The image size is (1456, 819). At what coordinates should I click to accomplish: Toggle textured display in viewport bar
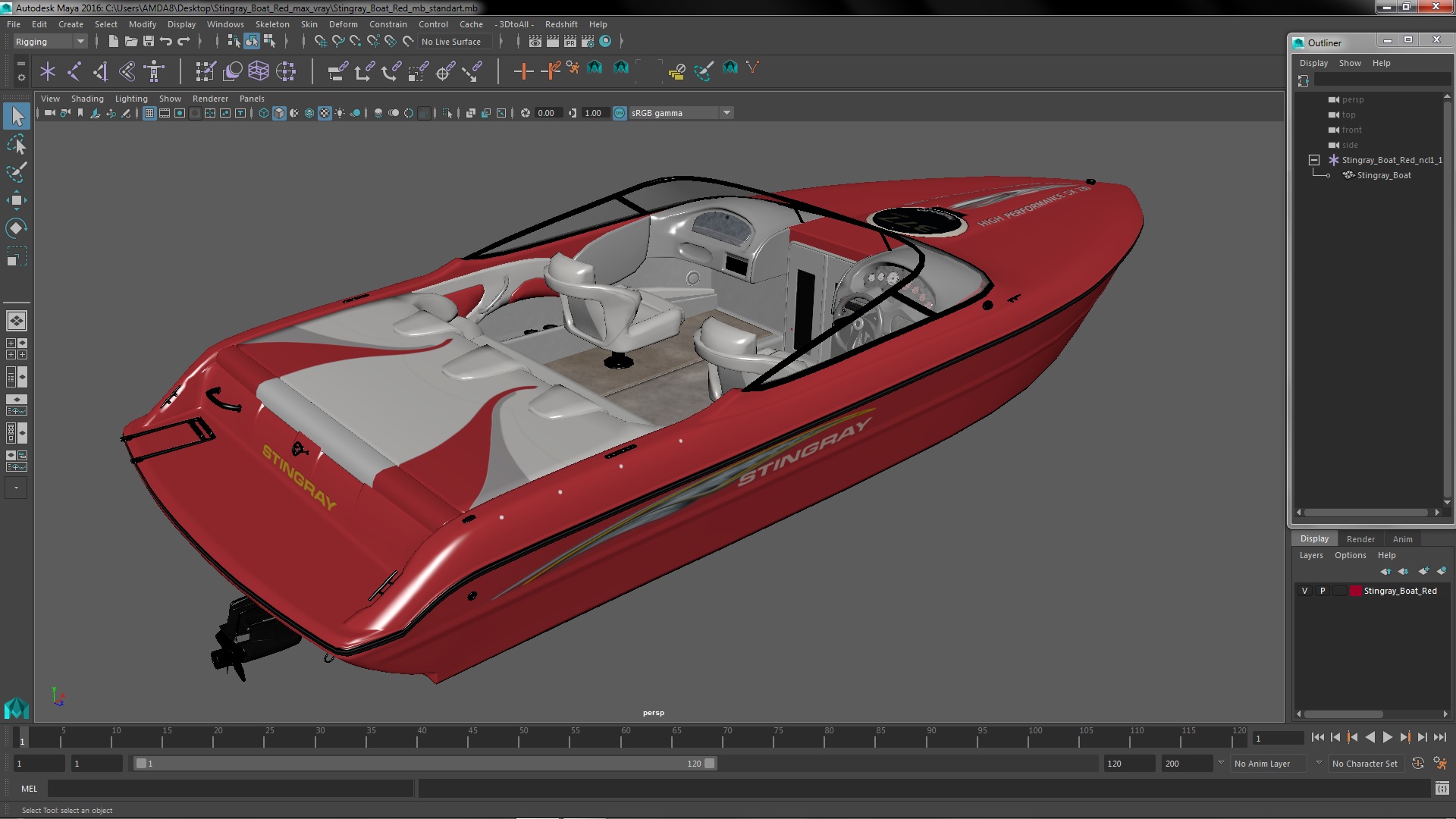click(325, 113)
